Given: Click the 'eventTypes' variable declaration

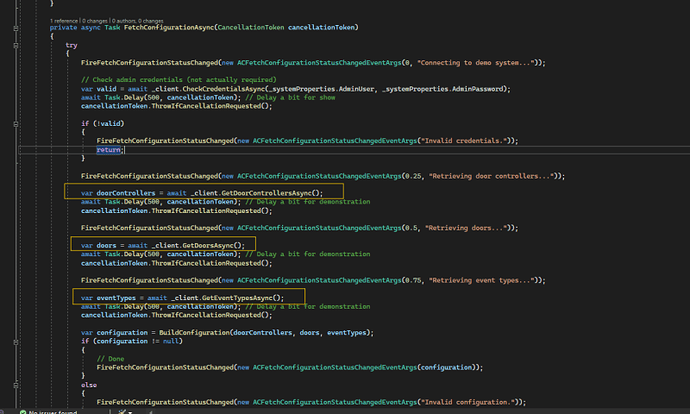Looking at the screenshot, I should (116, 298).
